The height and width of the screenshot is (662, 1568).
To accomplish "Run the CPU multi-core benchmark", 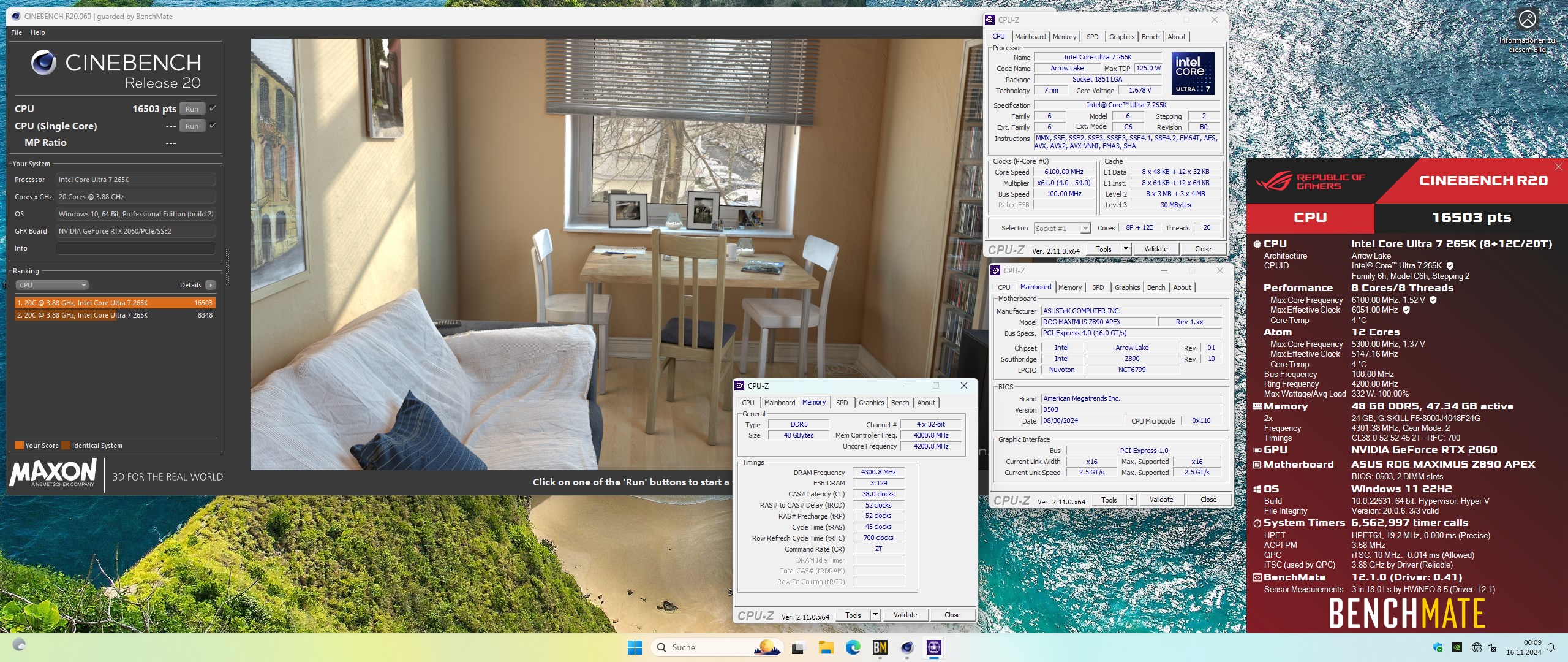I will pos(192,109).
